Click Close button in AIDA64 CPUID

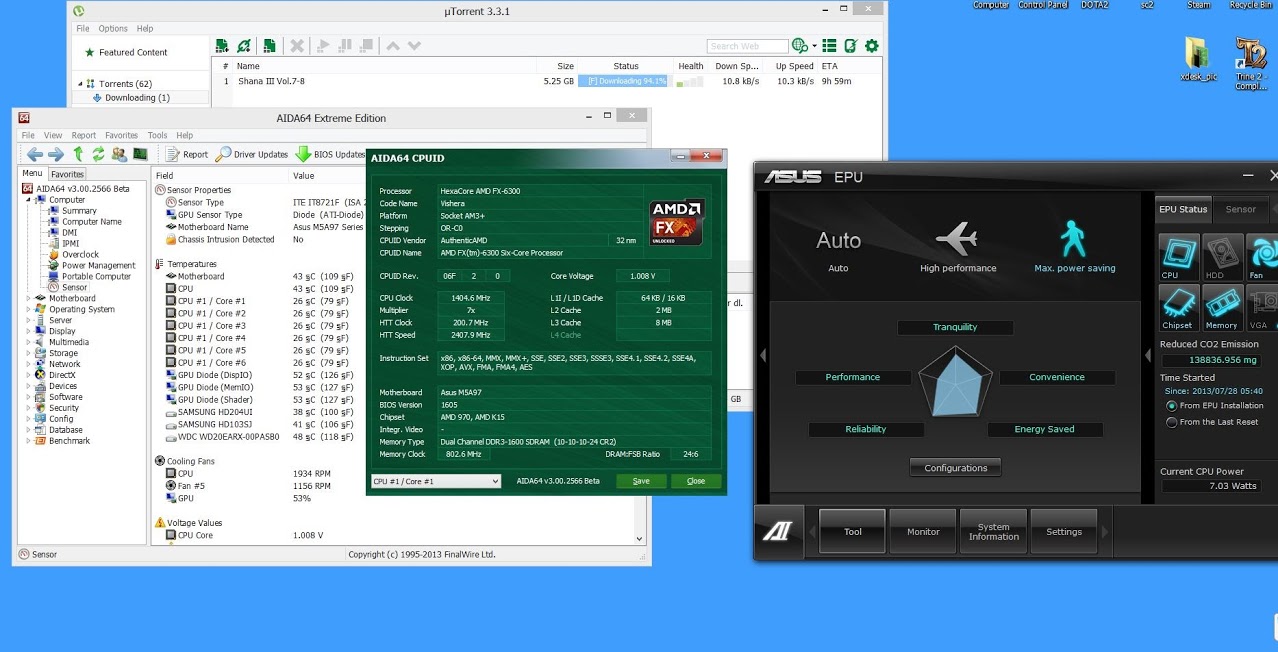[x=696, y=481]
